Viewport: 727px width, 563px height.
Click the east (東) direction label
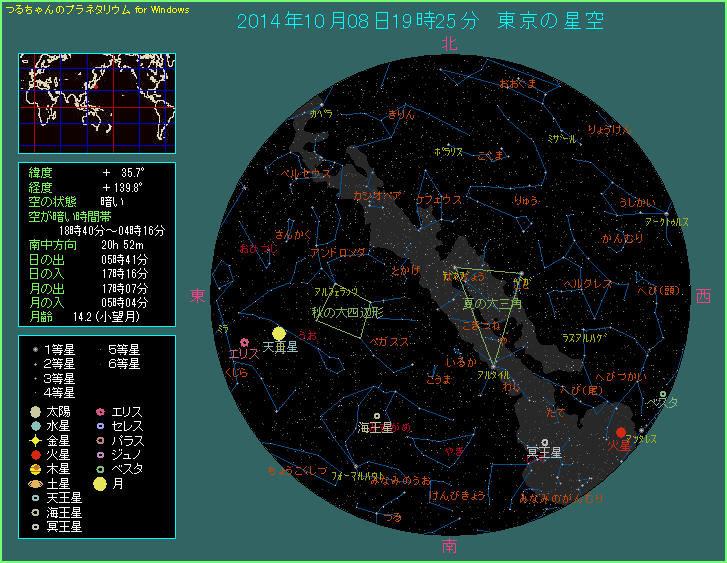(198, 295)
